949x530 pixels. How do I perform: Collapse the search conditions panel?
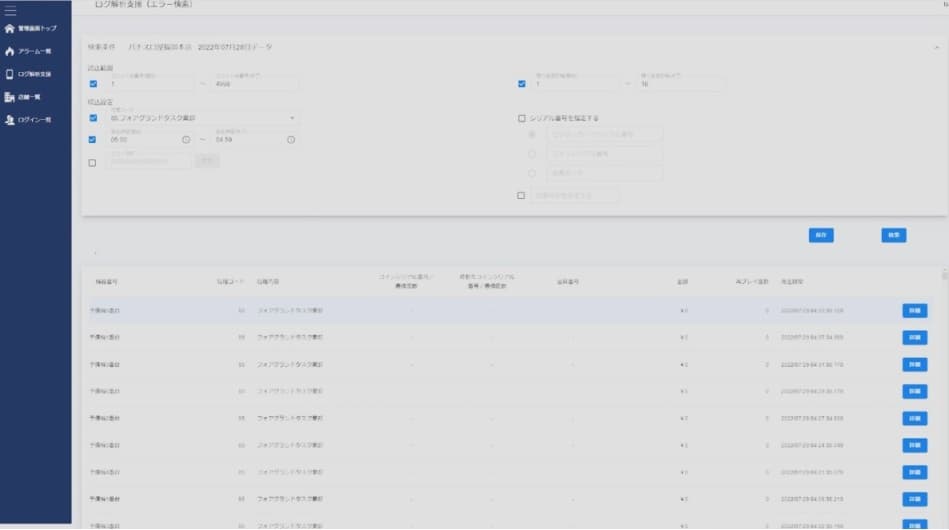[937, 47]
